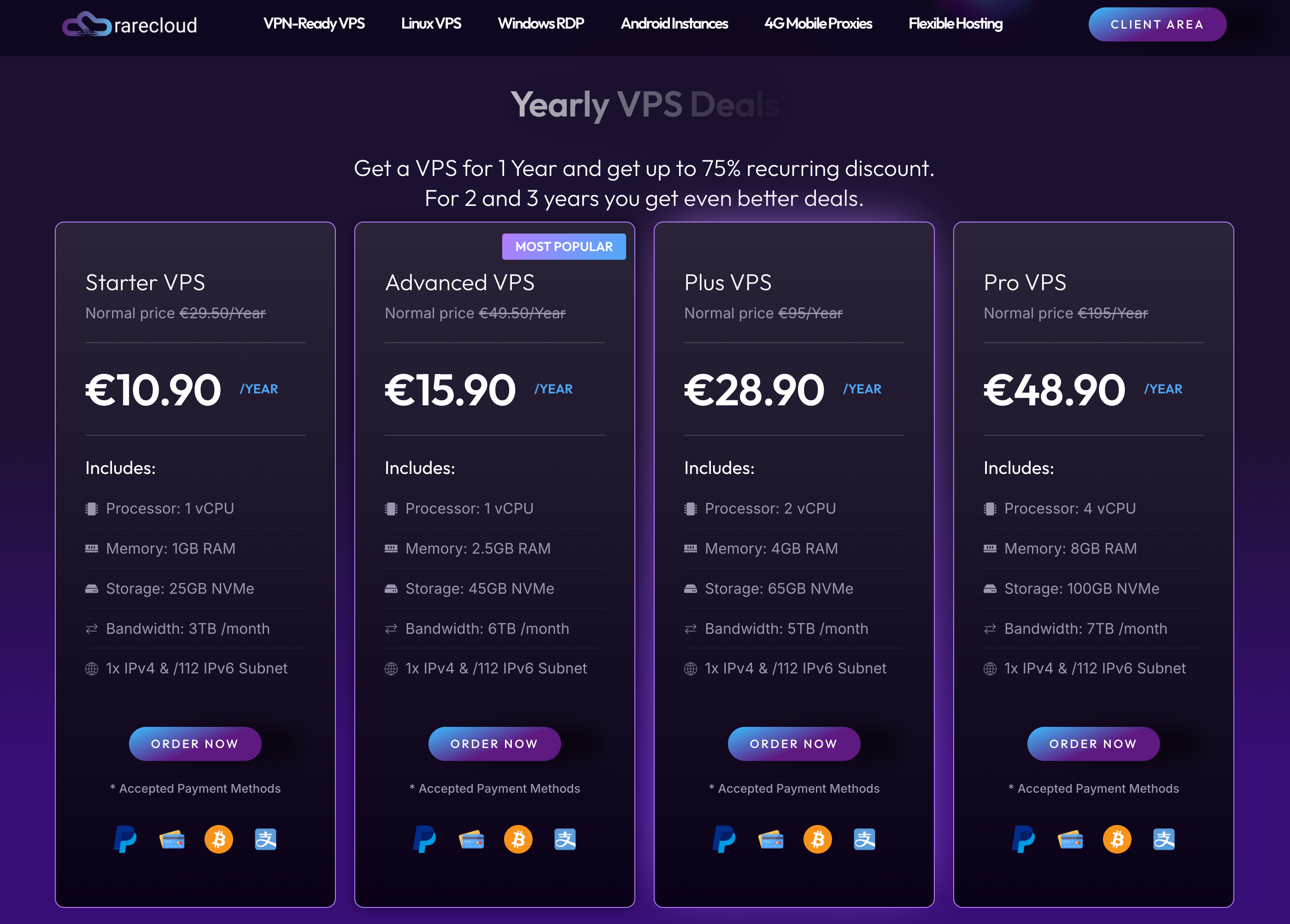Click Order Now for Starter VPS
1290x924 pixels.
pyautogui.click(x=194, y=743)
